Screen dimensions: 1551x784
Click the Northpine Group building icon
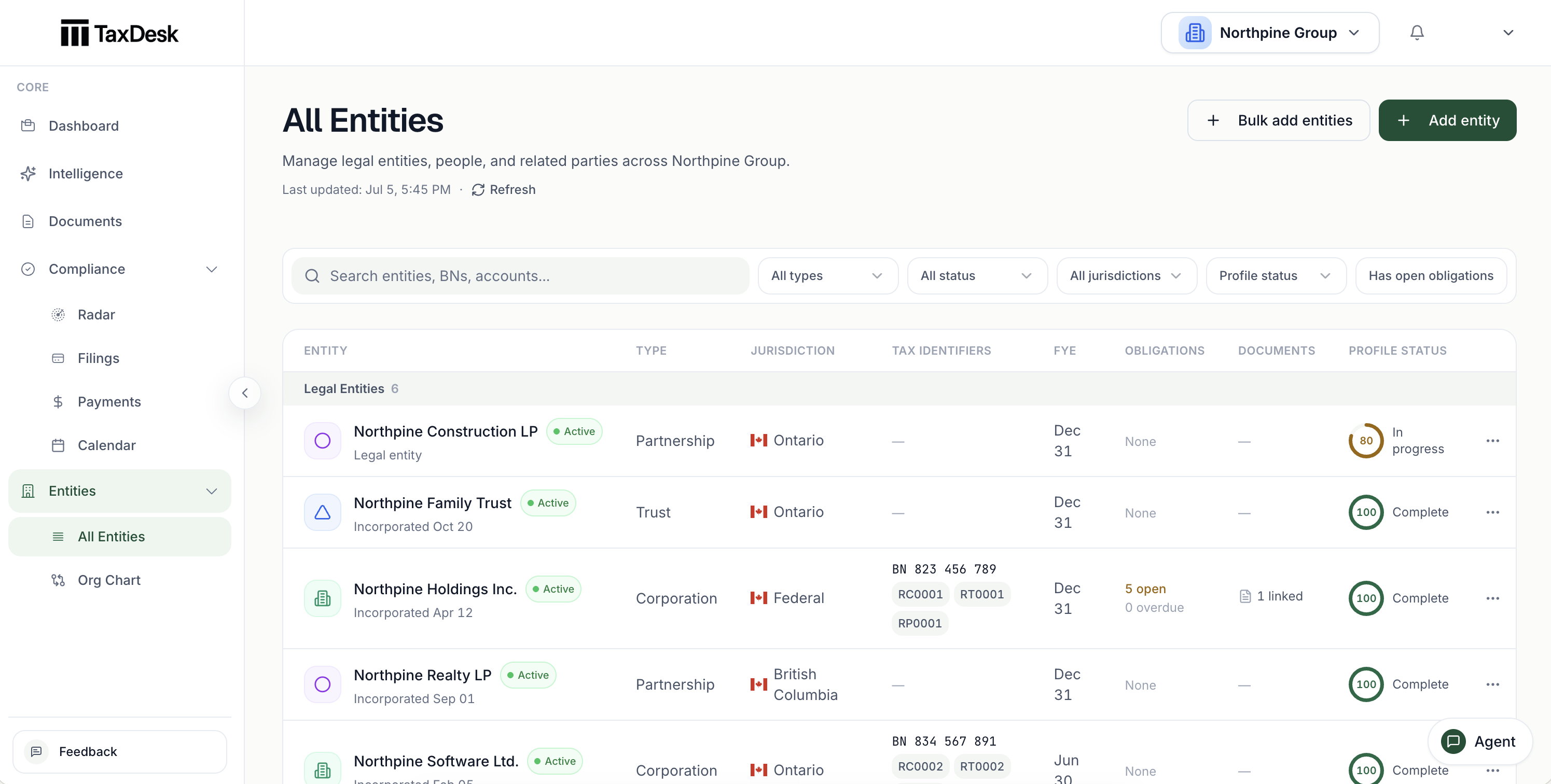click(x=1195, y=33)
